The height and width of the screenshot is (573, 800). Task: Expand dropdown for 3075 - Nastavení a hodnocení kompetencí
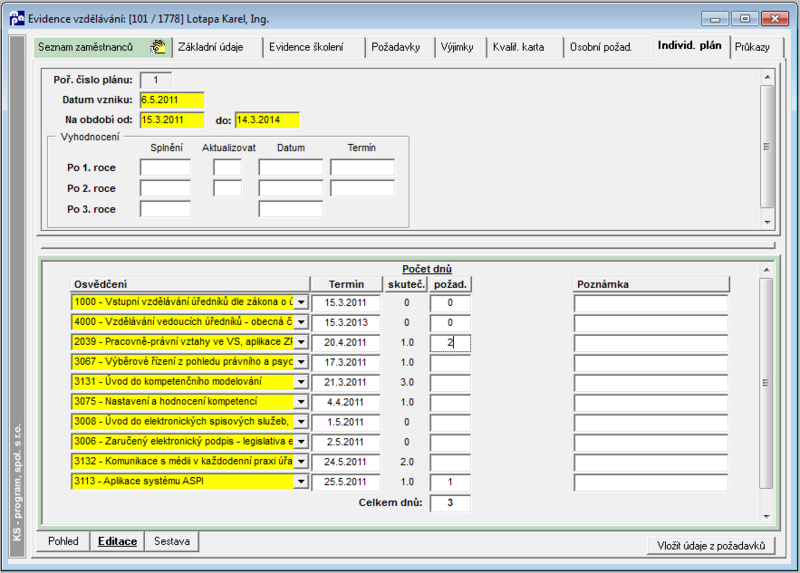(302, 402)
